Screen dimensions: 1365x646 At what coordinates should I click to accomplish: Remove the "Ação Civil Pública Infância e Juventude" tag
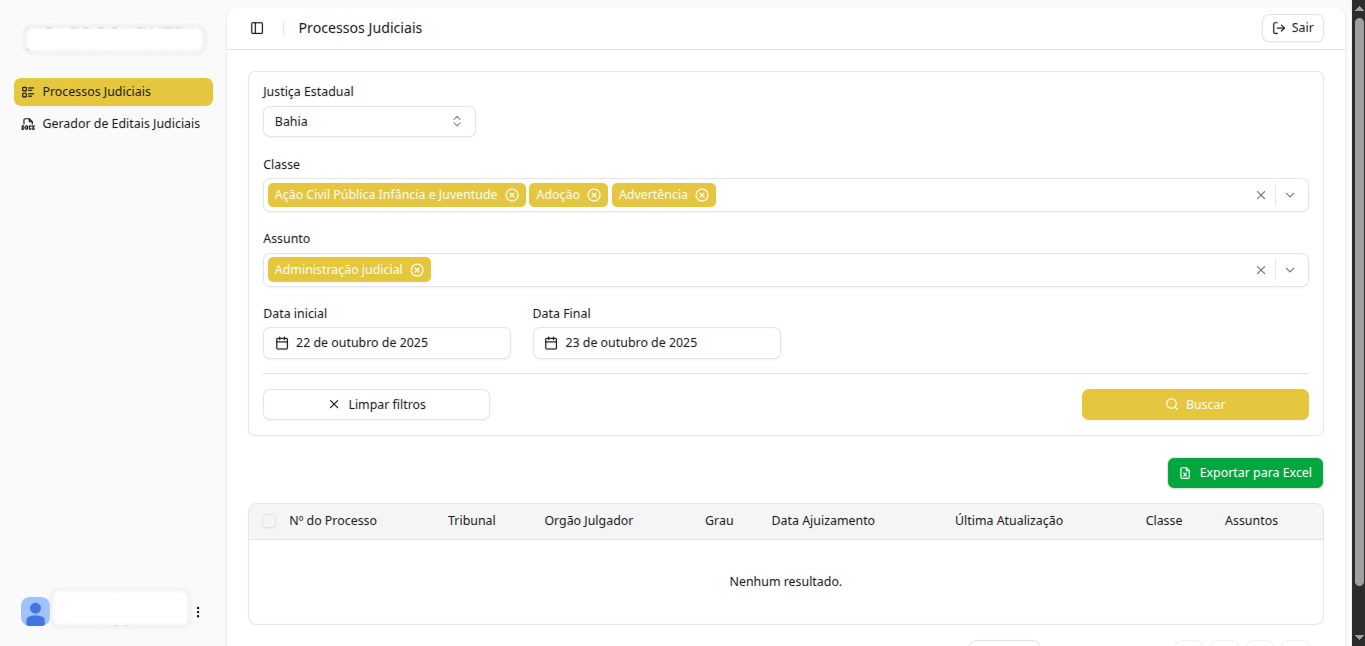coord(513,194)
